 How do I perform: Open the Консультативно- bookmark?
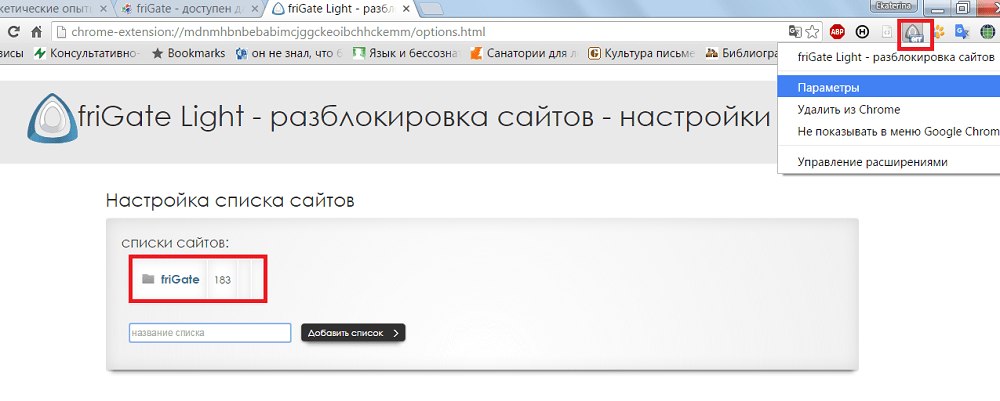pos(87,54)
